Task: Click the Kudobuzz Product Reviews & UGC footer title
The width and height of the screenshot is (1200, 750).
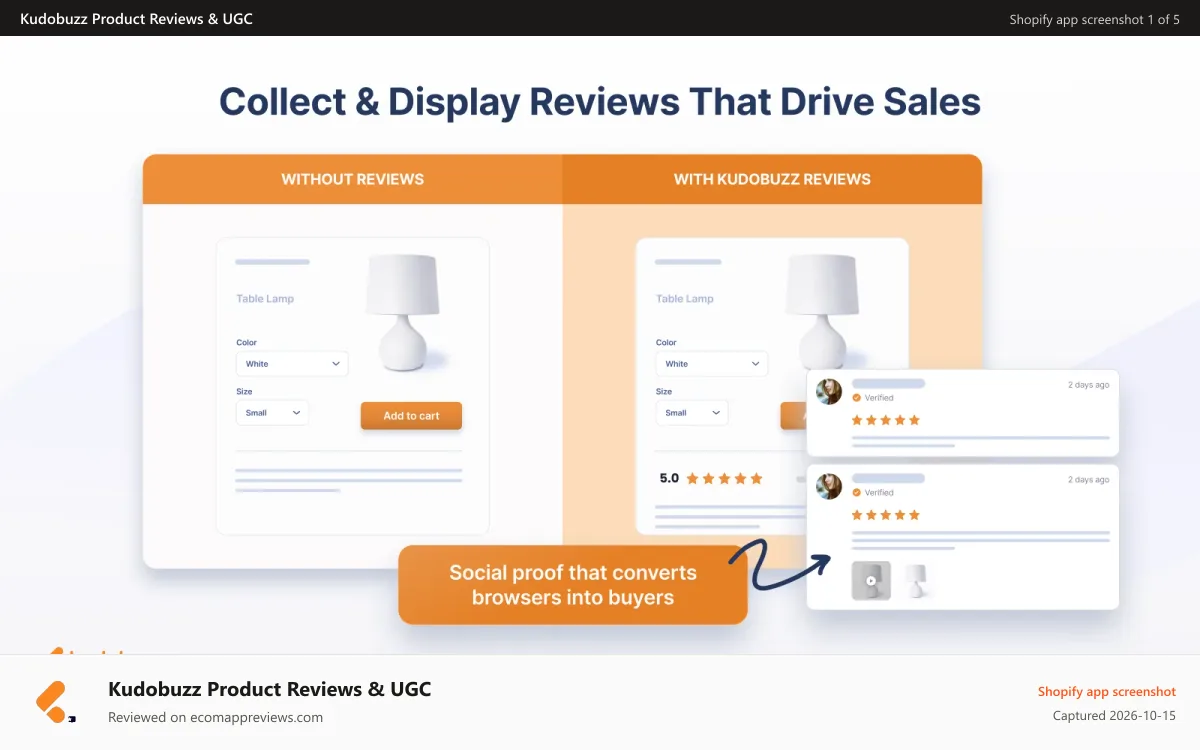Action: pyautogui.click(x=269, y=689)
